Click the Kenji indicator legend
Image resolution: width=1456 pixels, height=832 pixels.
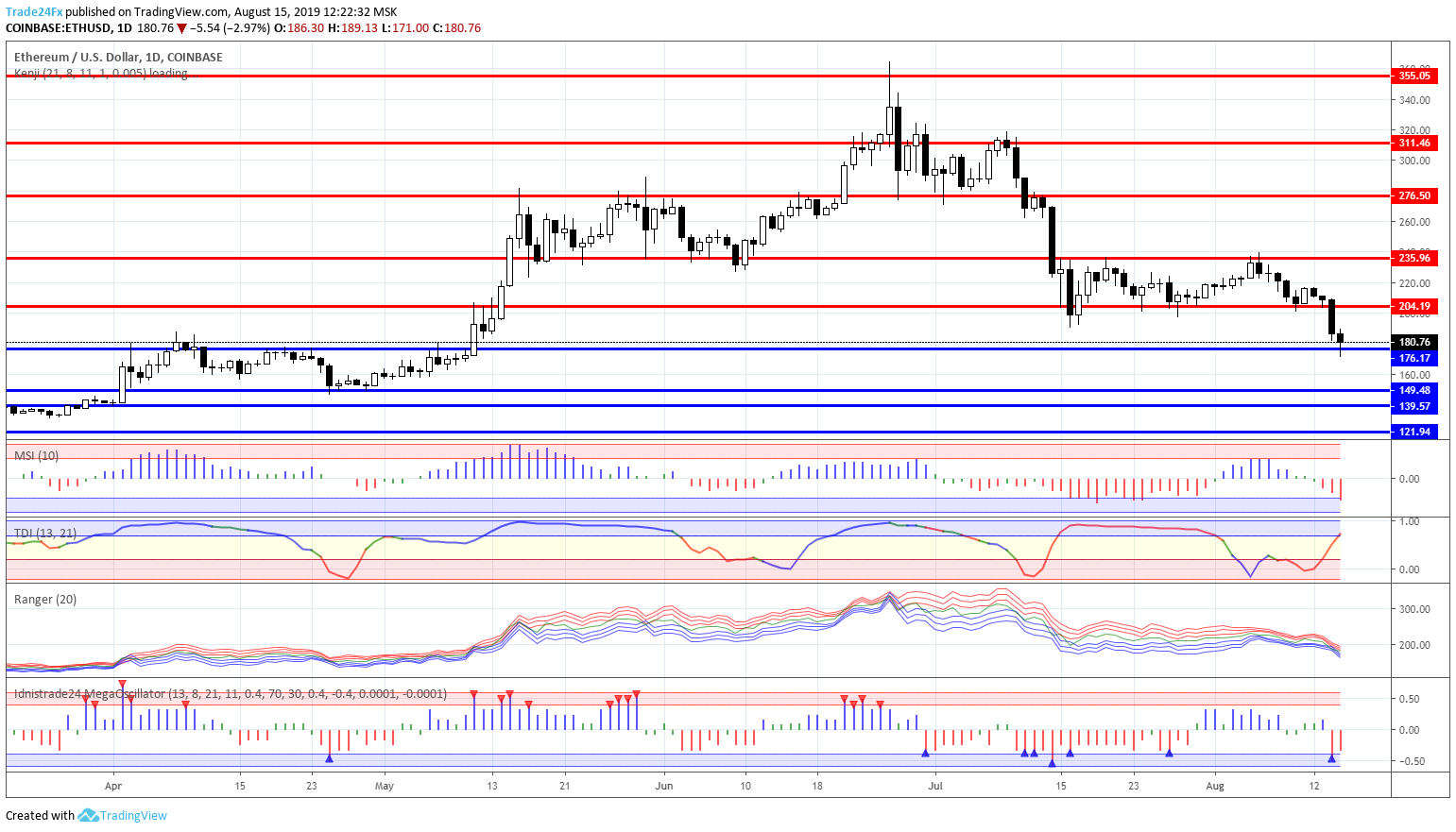pyautogui.click(x=100, y=73)
